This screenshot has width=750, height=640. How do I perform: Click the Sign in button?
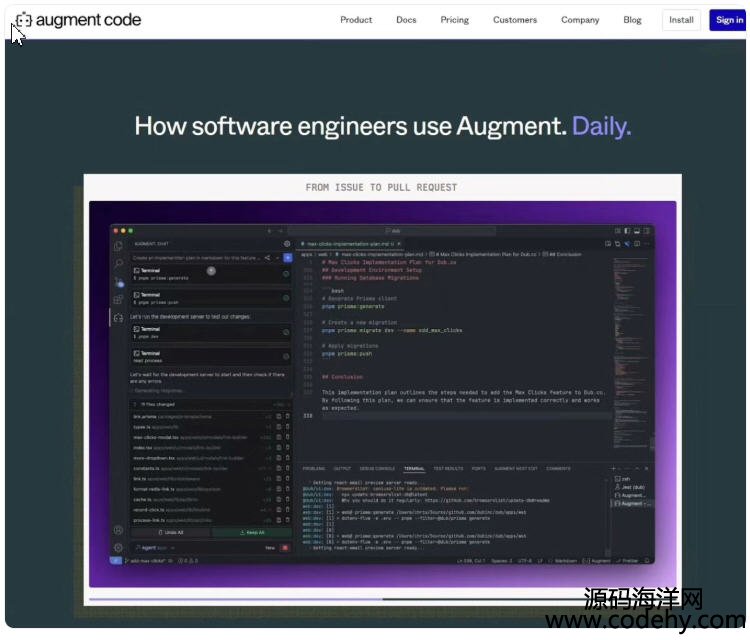click(728, 20)
